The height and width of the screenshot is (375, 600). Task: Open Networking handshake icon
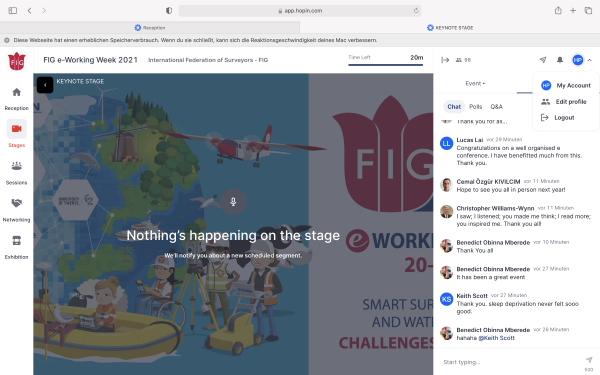pos(16,203)
